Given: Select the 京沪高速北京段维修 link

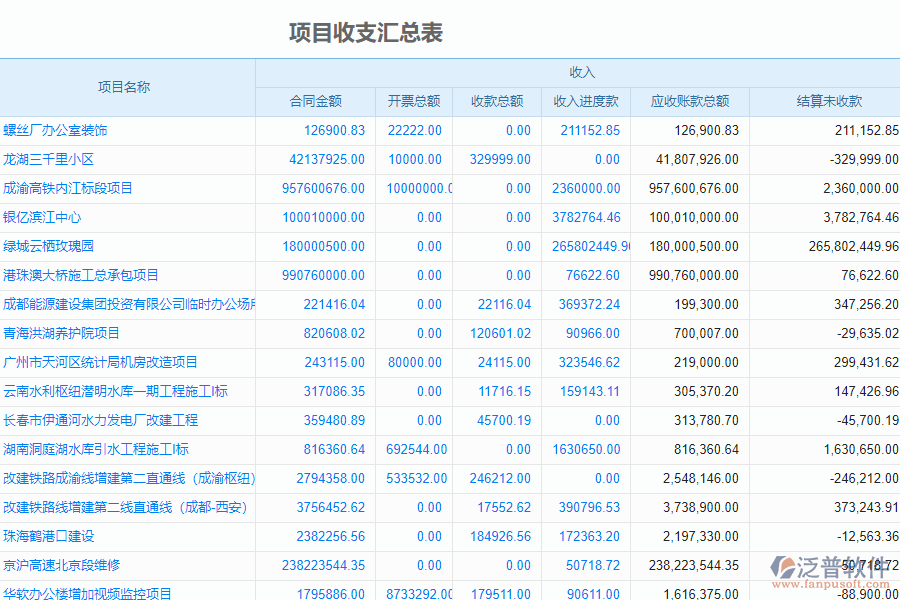Looking at the screenshot, I should 62,565.
